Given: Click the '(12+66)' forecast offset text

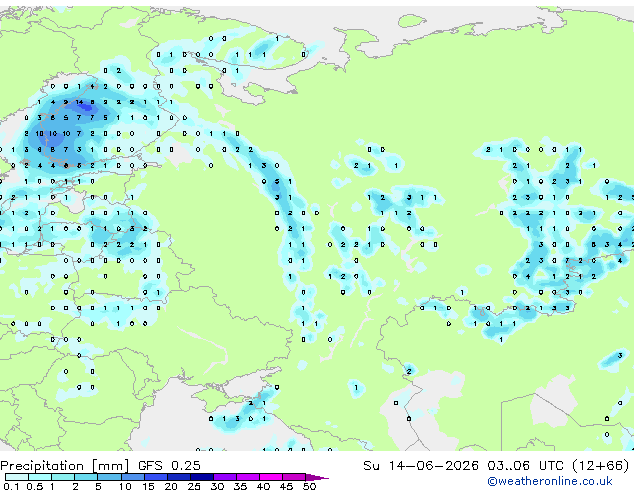Looking at the screenshot, I should click(601, 466).
